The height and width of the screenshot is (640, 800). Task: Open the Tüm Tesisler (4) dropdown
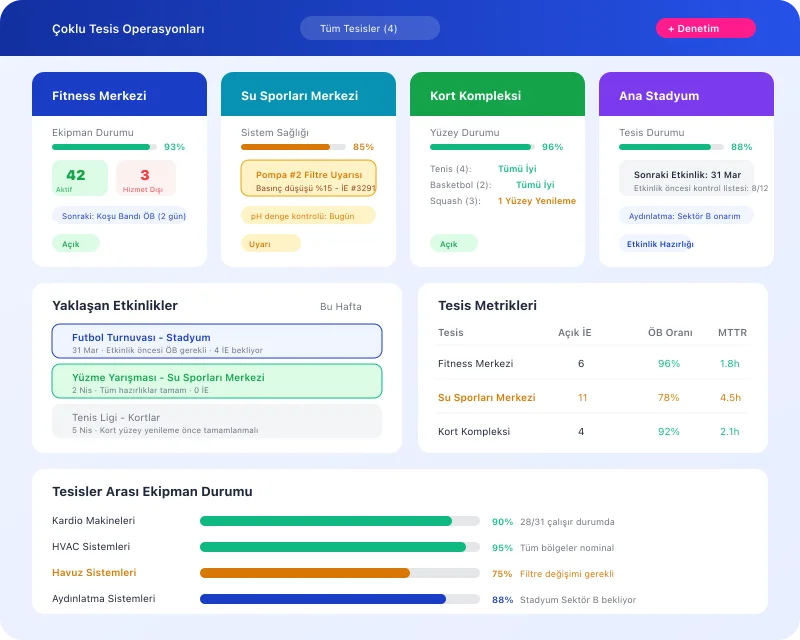click(x=369, y=28)
